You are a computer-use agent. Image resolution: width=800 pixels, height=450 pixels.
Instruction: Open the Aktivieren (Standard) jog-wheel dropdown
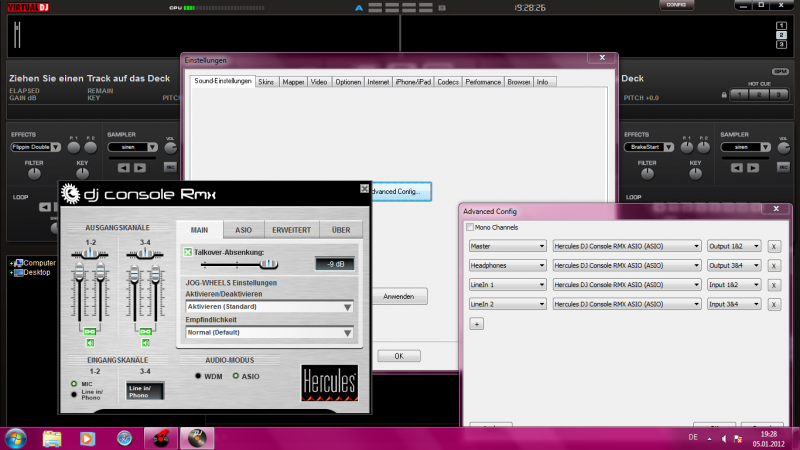point(269,307)
